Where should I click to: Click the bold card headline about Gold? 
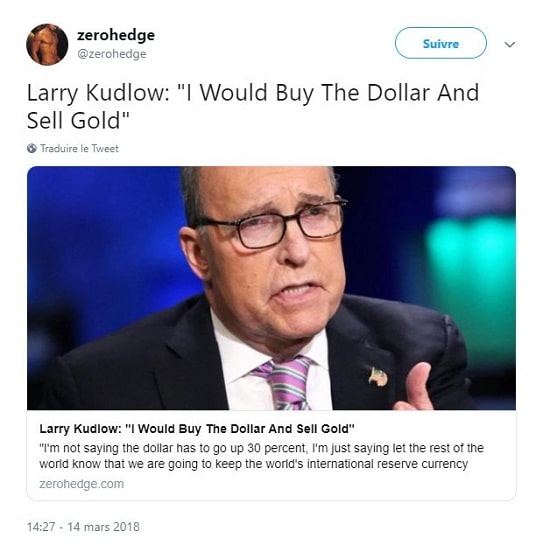[197, 429]
